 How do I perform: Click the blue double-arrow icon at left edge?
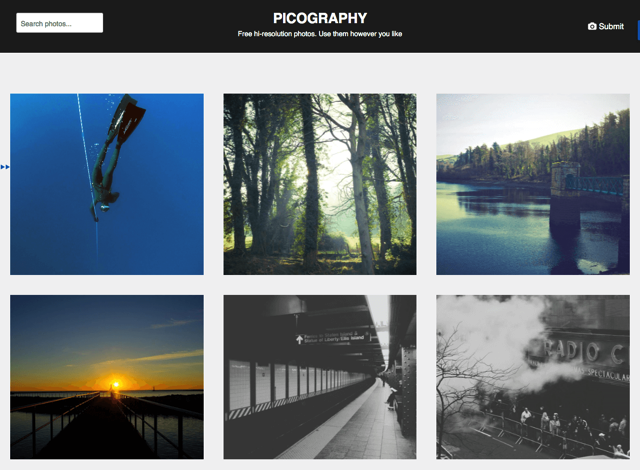click(5, 167)
